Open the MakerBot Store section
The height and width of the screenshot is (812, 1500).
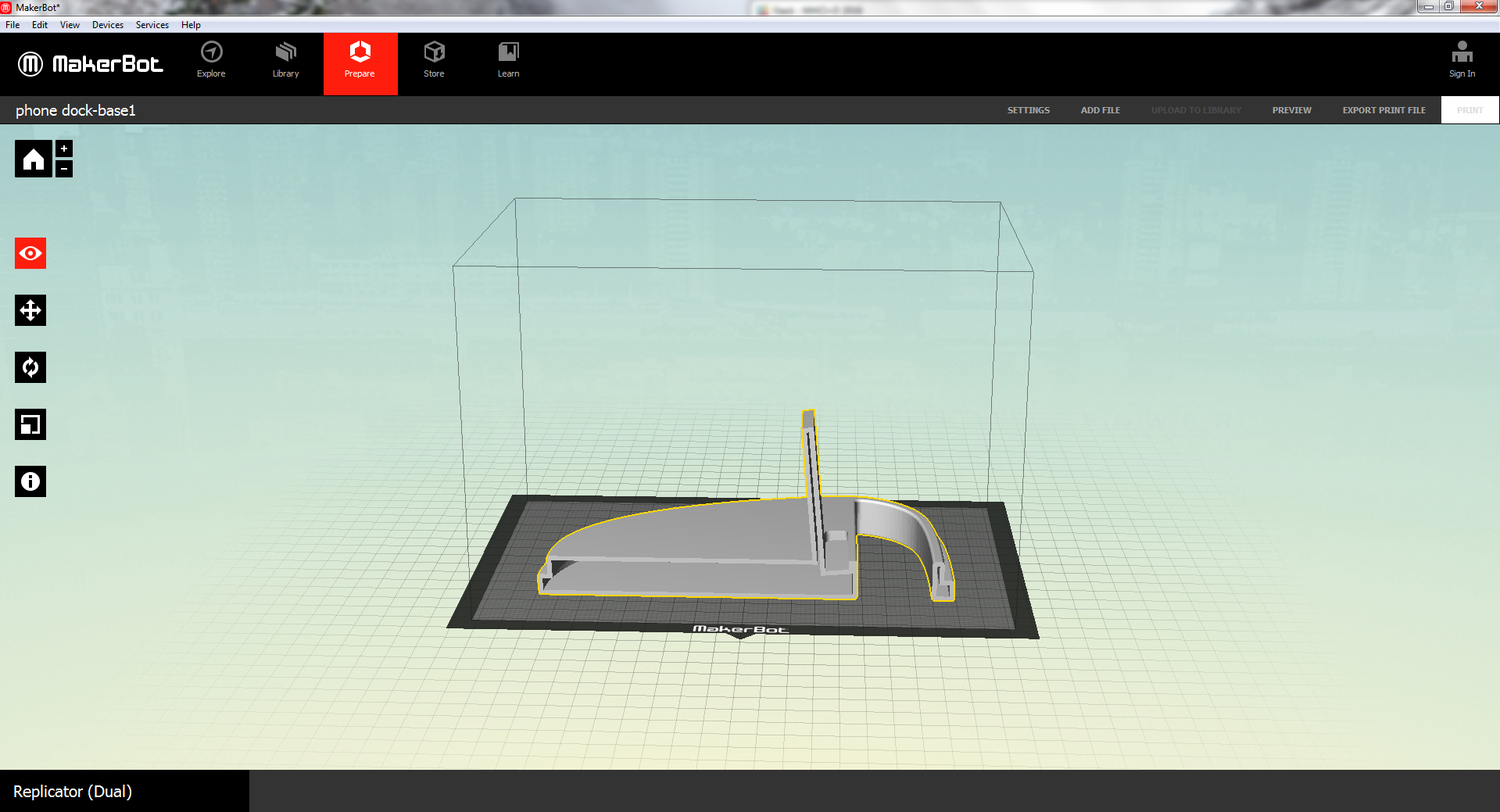[434, 61]
